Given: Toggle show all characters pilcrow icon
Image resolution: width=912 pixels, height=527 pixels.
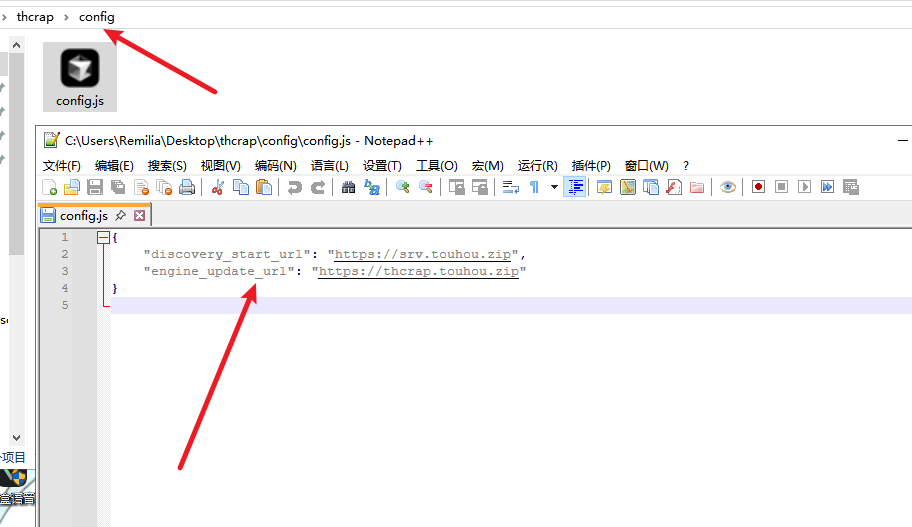Looking at the screenshot, I should (x=534, y=187).
